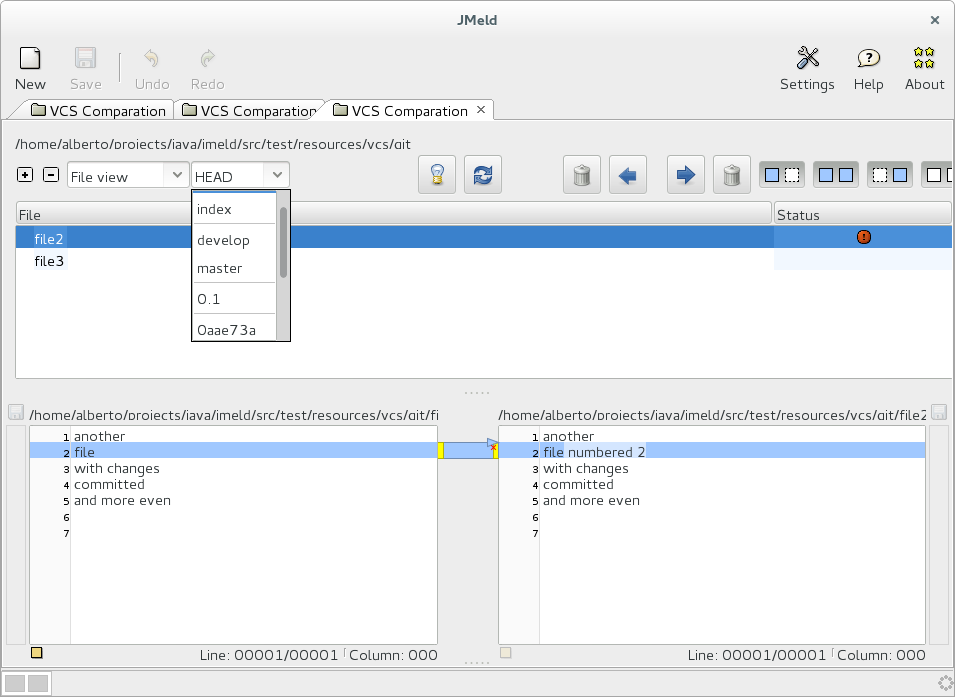Click the splitter dots between list and diff
Viewport: 955px width, 697px height.
pos(477,393)
